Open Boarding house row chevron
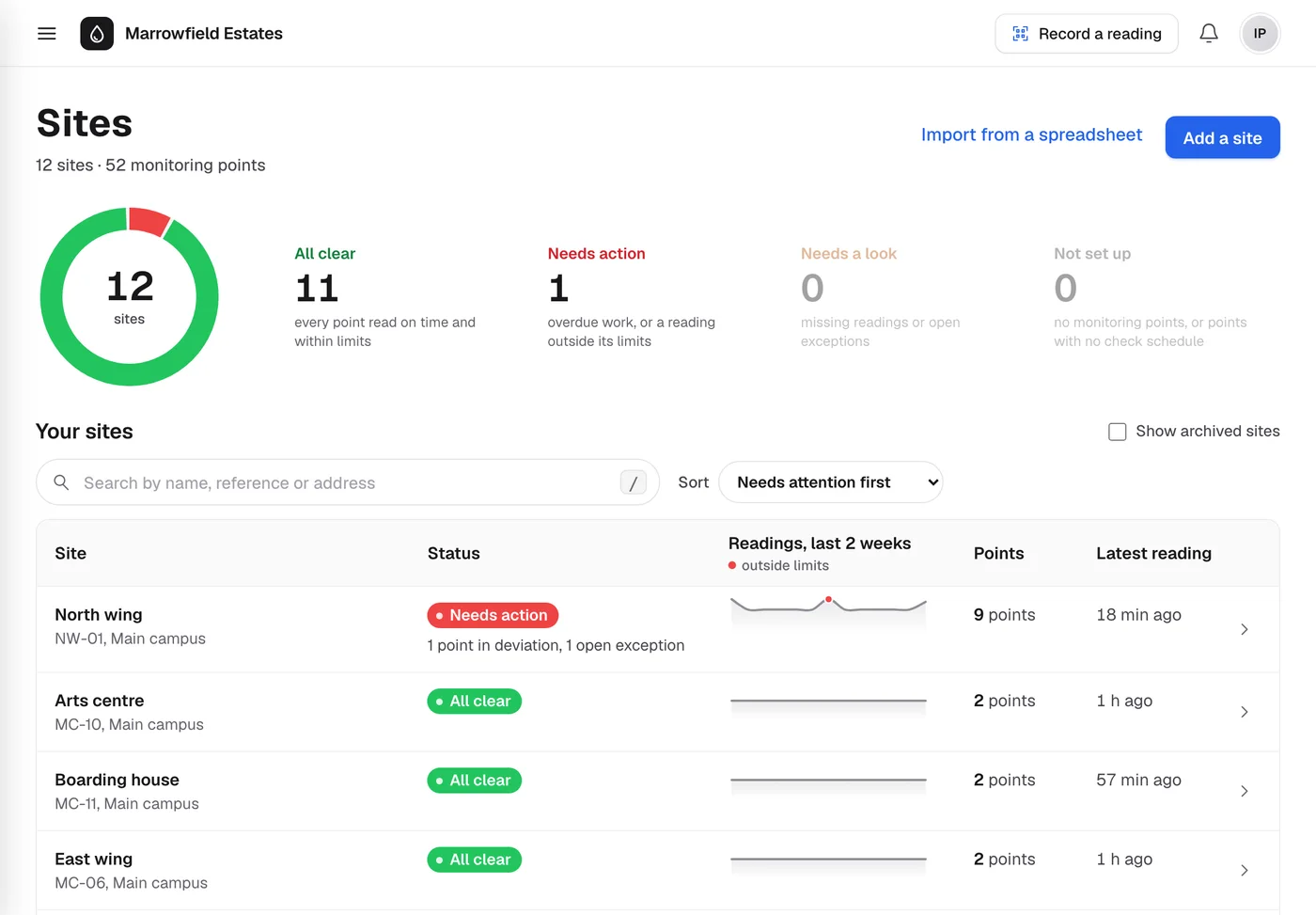Screen dimensions: 1316x915 [x=1245, y=791]
